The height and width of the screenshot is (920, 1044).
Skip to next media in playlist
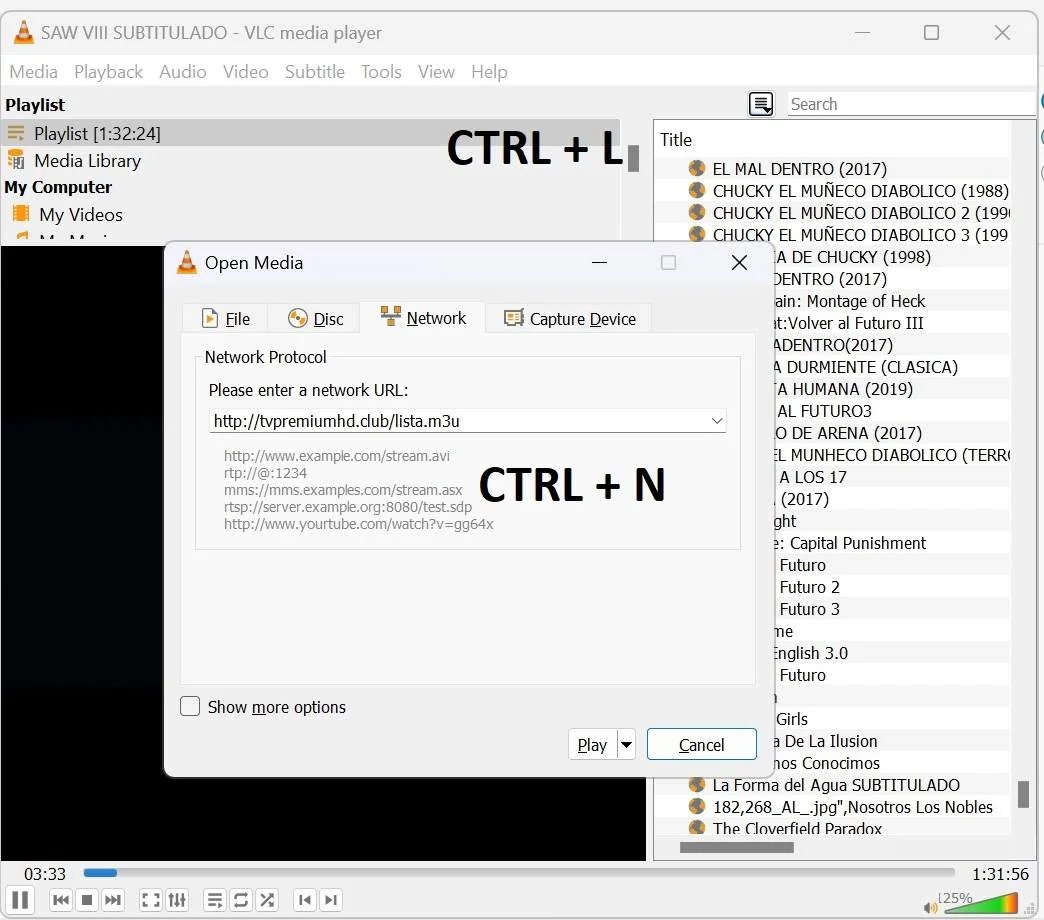point(113,900)
